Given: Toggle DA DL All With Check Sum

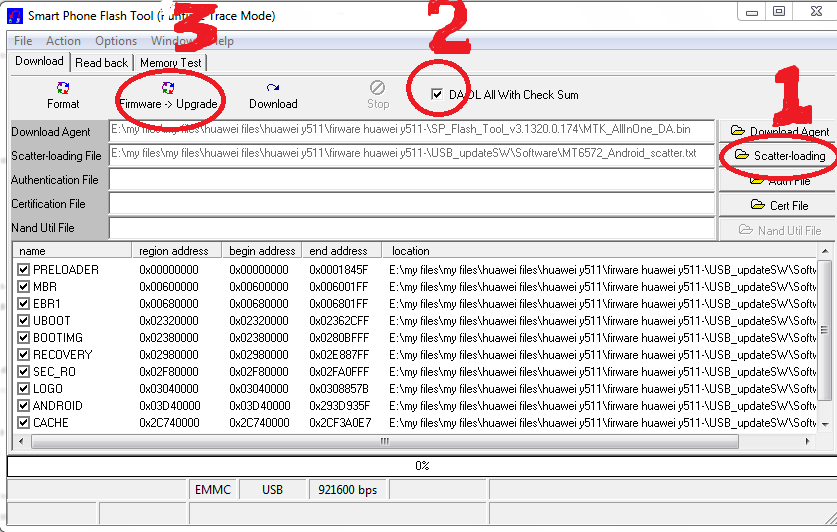Looking at the screenshot, I should (437, 95).
